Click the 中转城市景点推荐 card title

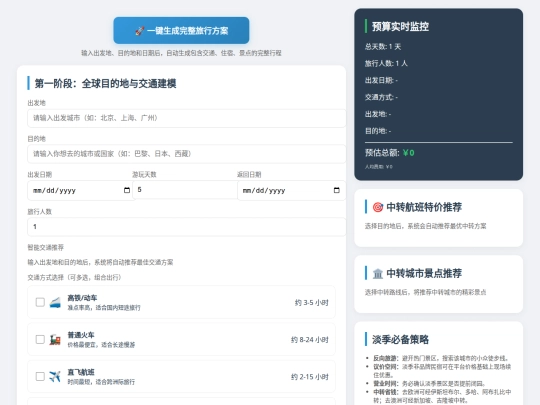coord(424,273)
